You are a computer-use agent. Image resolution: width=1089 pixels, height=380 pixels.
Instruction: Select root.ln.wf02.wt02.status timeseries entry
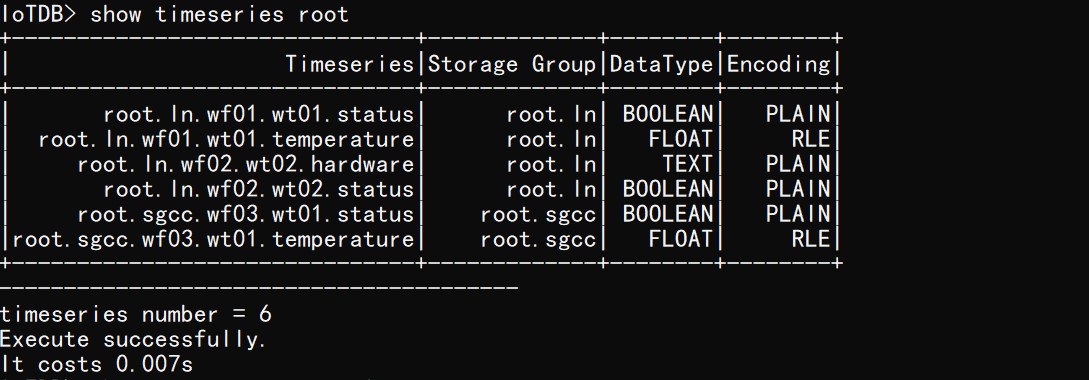258,189
